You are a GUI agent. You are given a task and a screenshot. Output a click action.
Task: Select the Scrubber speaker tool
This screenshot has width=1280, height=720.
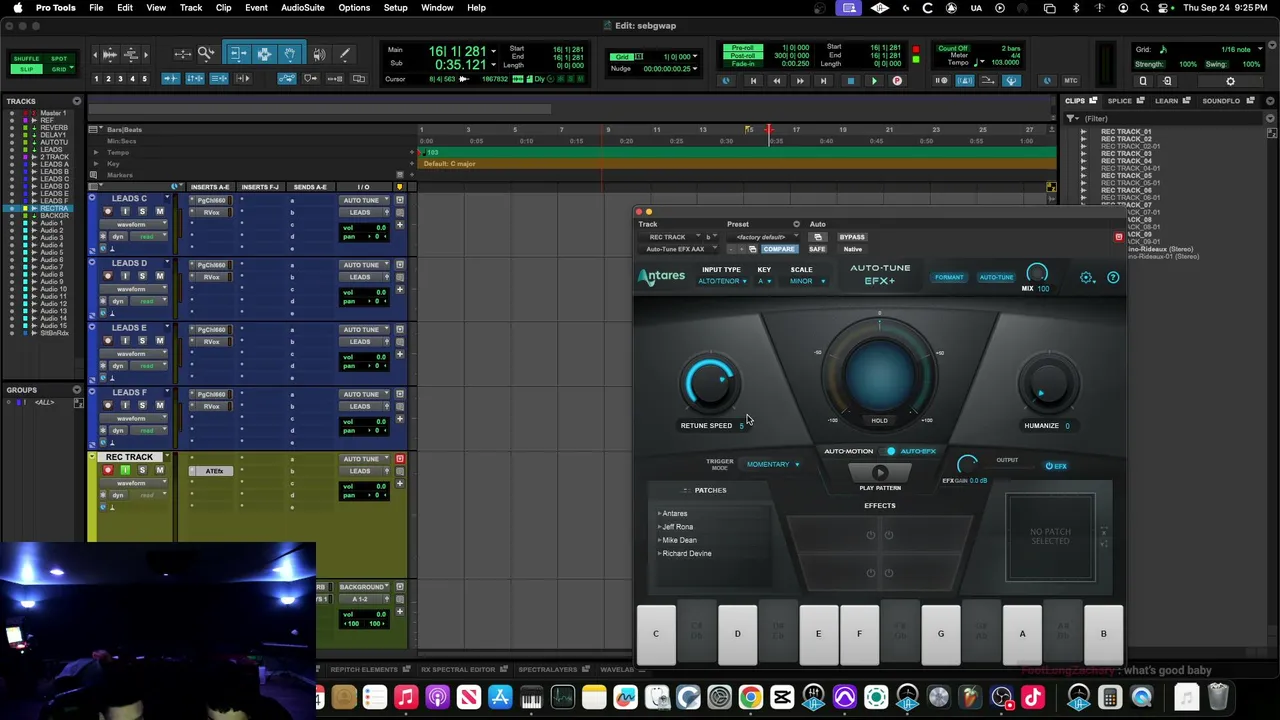319,54
